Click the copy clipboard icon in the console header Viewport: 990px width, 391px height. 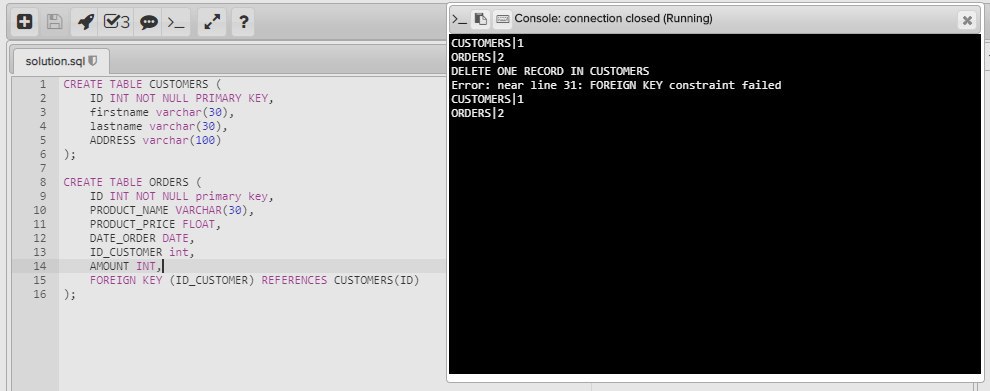pos(480,19)
